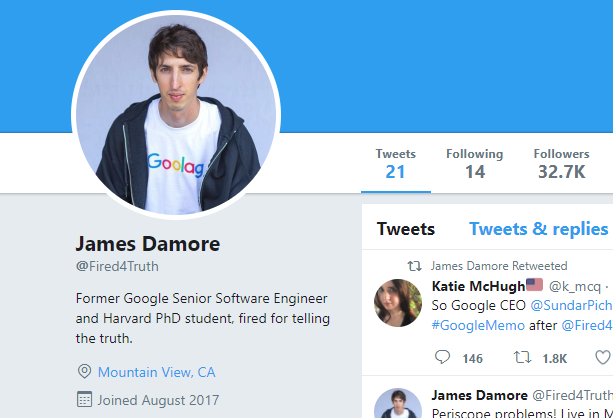The image size is (613, 418).
Task: Open the large James Damore profile photo
Action: (x=176, y=115)
